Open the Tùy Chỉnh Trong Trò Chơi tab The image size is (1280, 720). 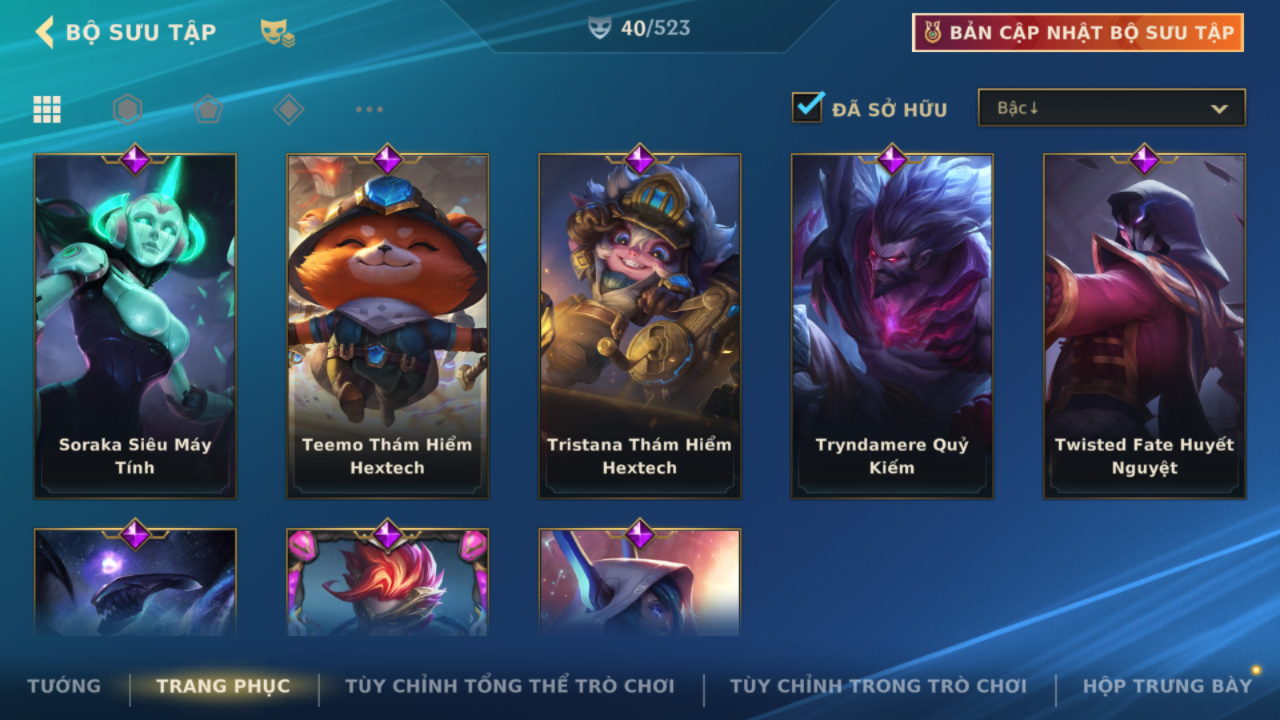(878, 686)
